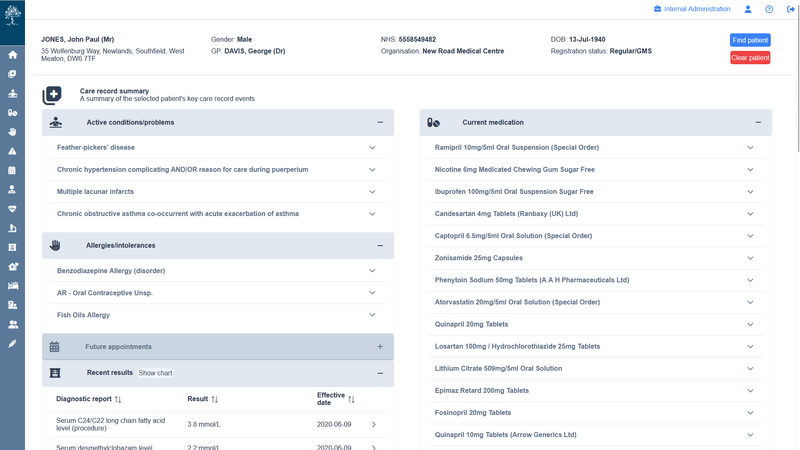Image resolution: width=800 pixels, height=450 pixels.
Task: Expand AR - Oral Contraceptive Unsp. row
Action: 372,293
